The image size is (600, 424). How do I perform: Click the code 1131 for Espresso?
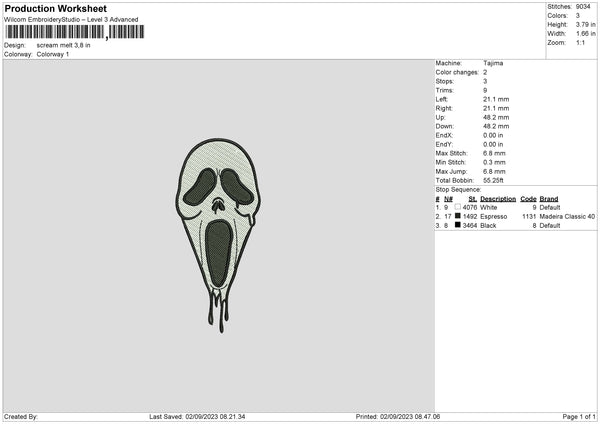(529, 217)
